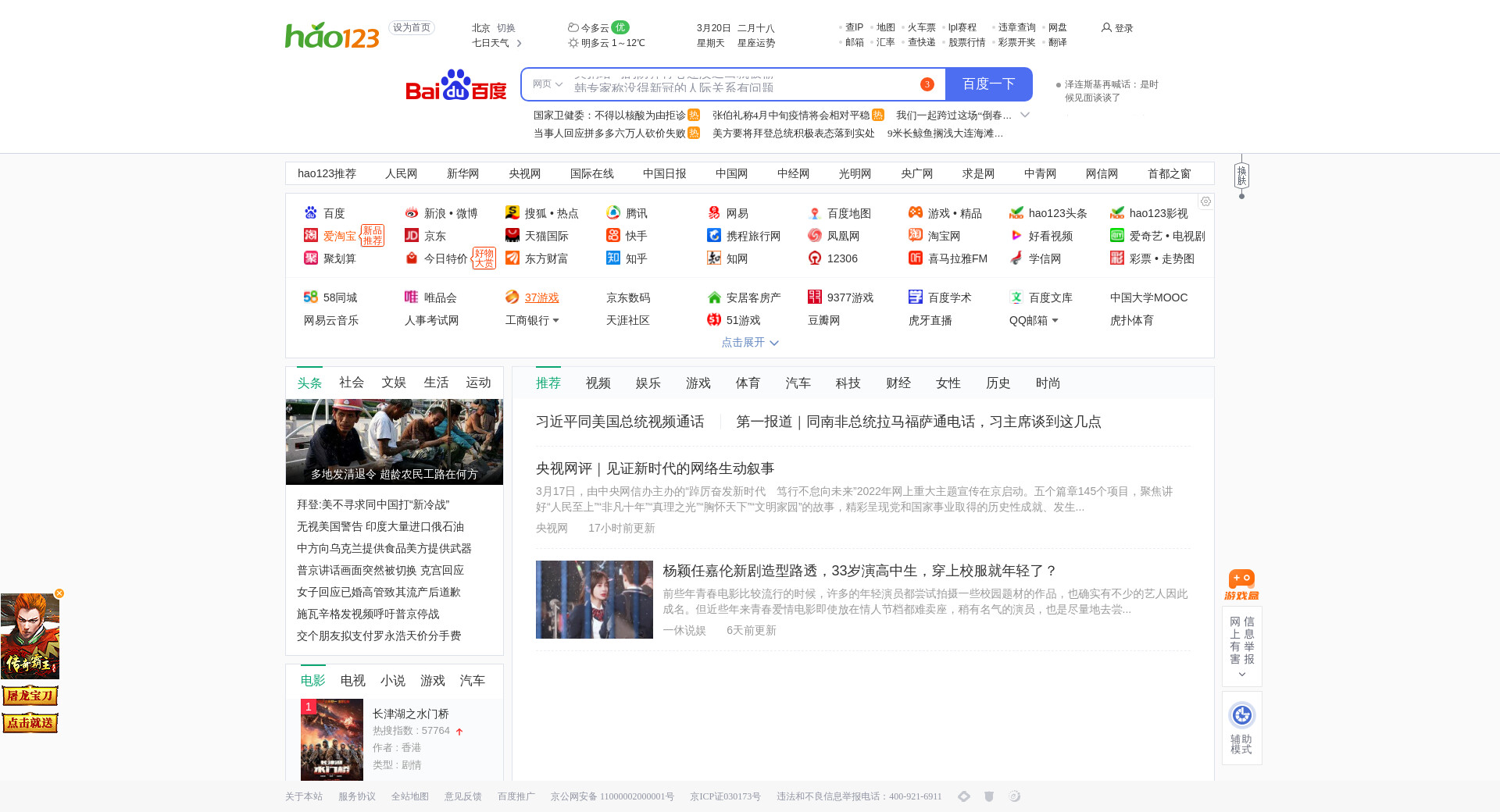This screenshot has height=812, width=1500.
Task: Click the 12306 railway icon
Action: [815, 258]
